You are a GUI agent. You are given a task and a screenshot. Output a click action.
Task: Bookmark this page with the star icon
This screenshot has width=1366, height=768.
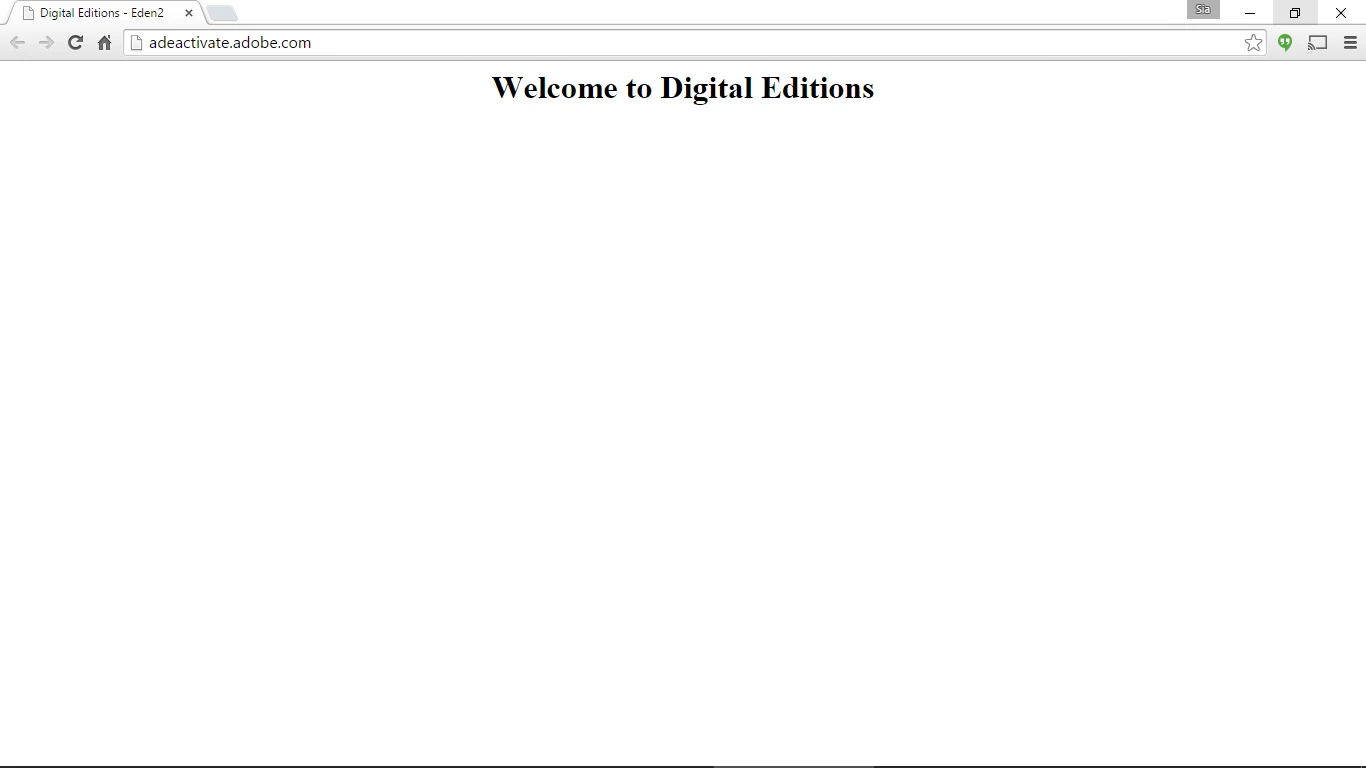(x=1253, y=42)
